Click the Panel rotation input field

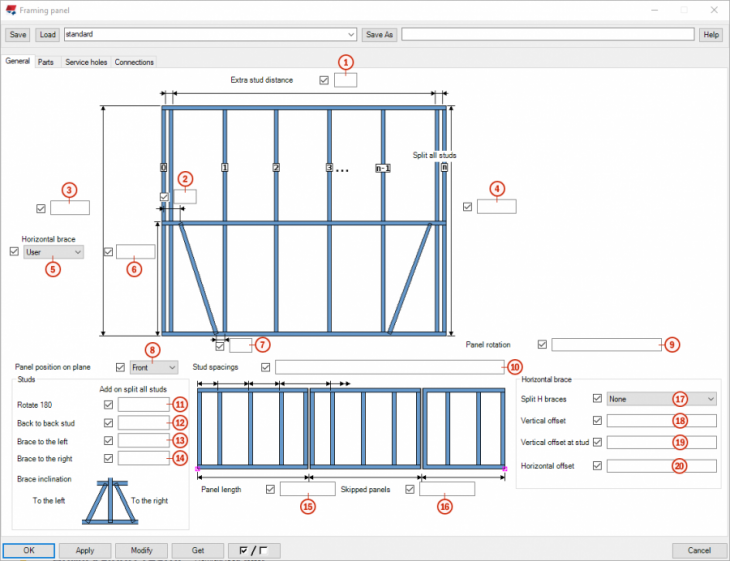[606, 345]
